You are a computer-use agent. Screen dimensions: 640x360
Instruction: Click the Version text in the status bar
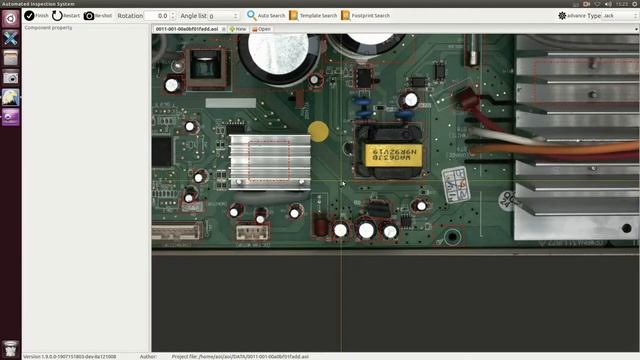pos(69,356)
